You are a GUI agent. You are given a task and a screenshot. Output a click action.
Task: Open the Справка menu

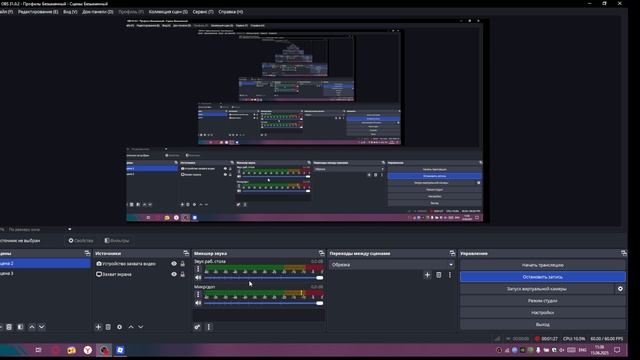(231, 12)
